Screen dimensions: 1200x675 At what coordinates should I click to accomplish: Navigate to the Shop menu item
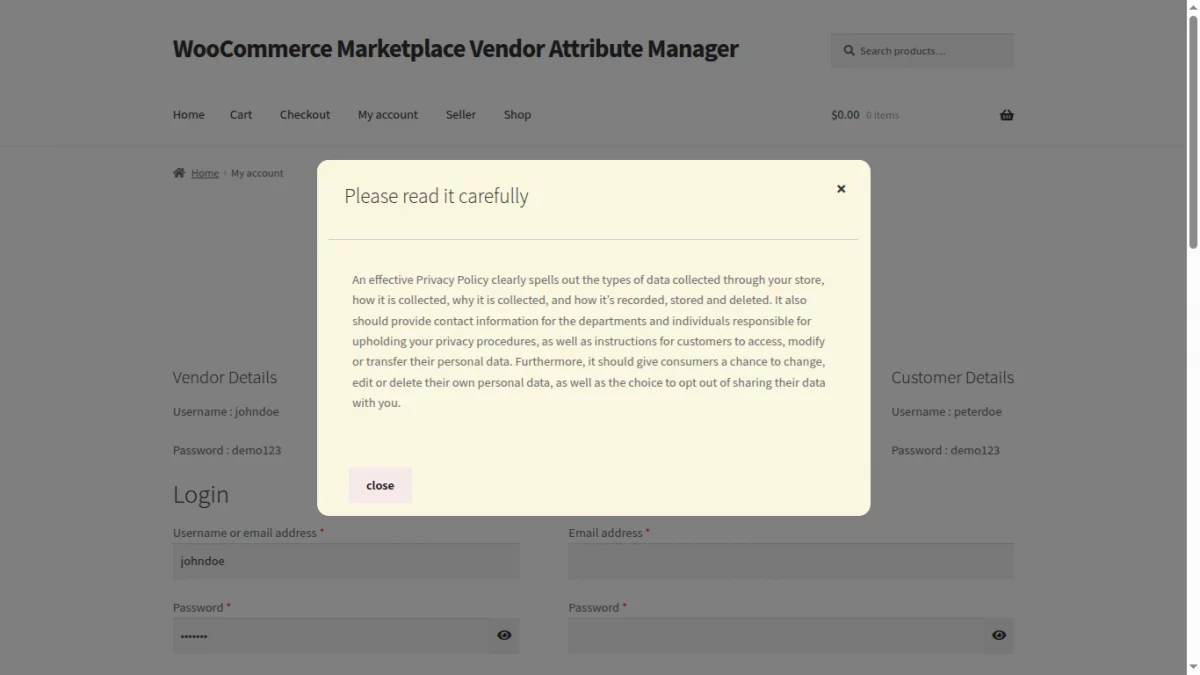(x=517, y=114)
